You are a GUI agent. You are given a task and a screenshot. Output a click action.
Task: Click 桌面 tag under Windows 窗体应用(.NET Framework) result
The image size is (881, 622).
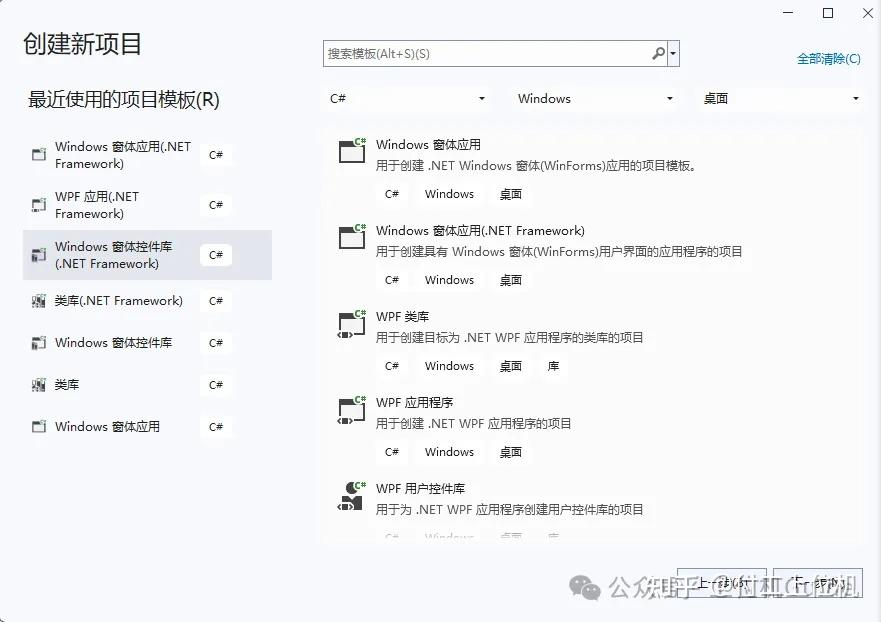pyautogui.click(x=511, y=280)
